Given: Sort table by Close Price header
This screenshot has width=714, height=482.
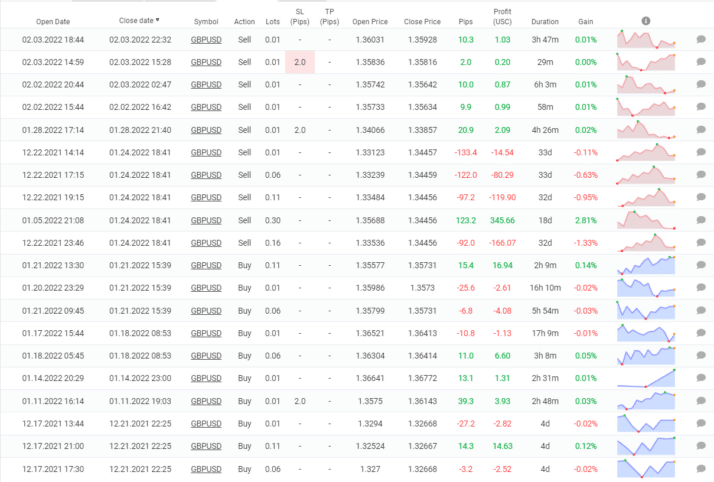Looking at the screenshot, I should 422,21.
